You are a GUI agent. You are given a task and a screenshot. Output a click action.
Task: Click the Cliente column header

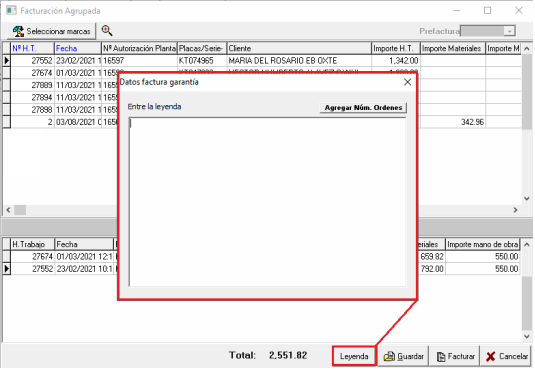(x=299, y=48)
